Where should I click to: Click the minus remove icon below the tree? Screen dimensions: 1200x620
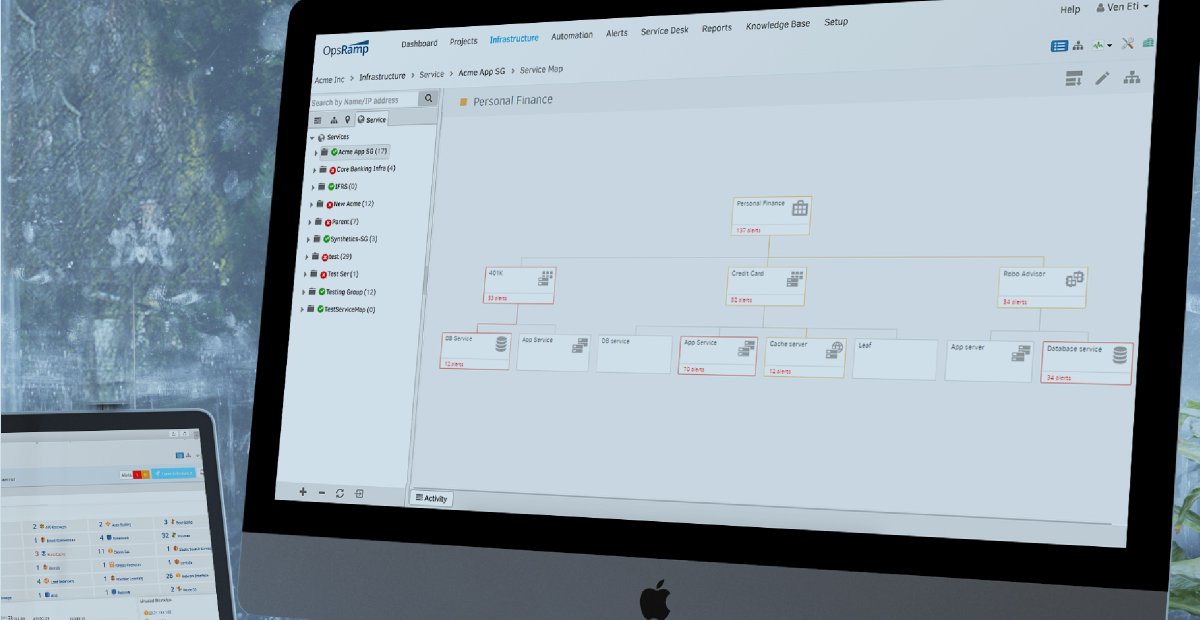[322, 493]
